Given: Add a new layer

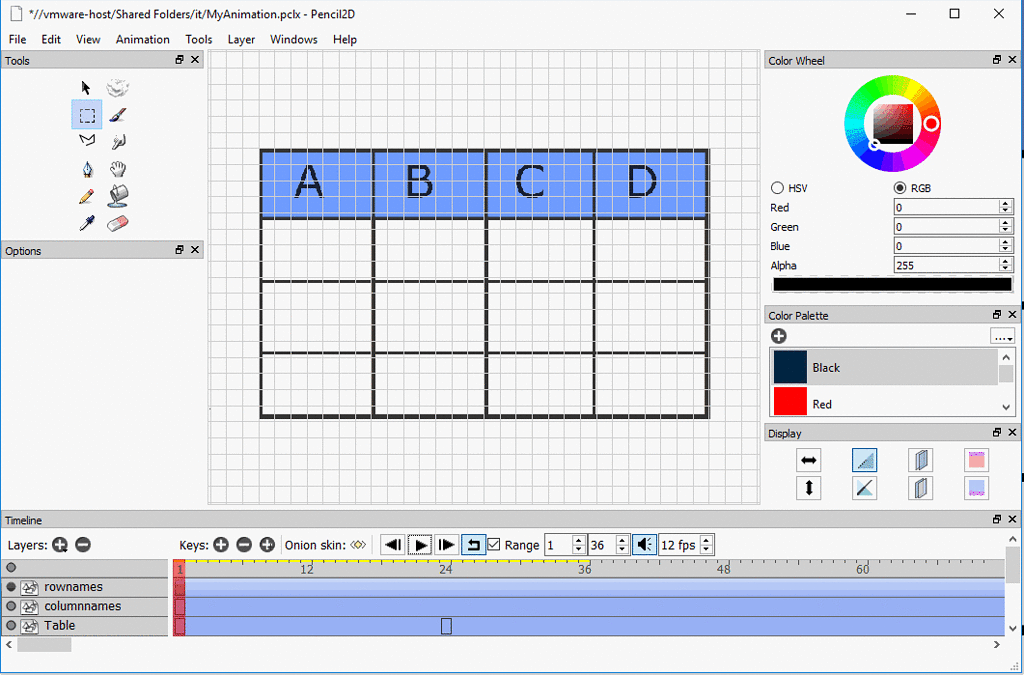Looking at the screenshot, I should 60,544.
